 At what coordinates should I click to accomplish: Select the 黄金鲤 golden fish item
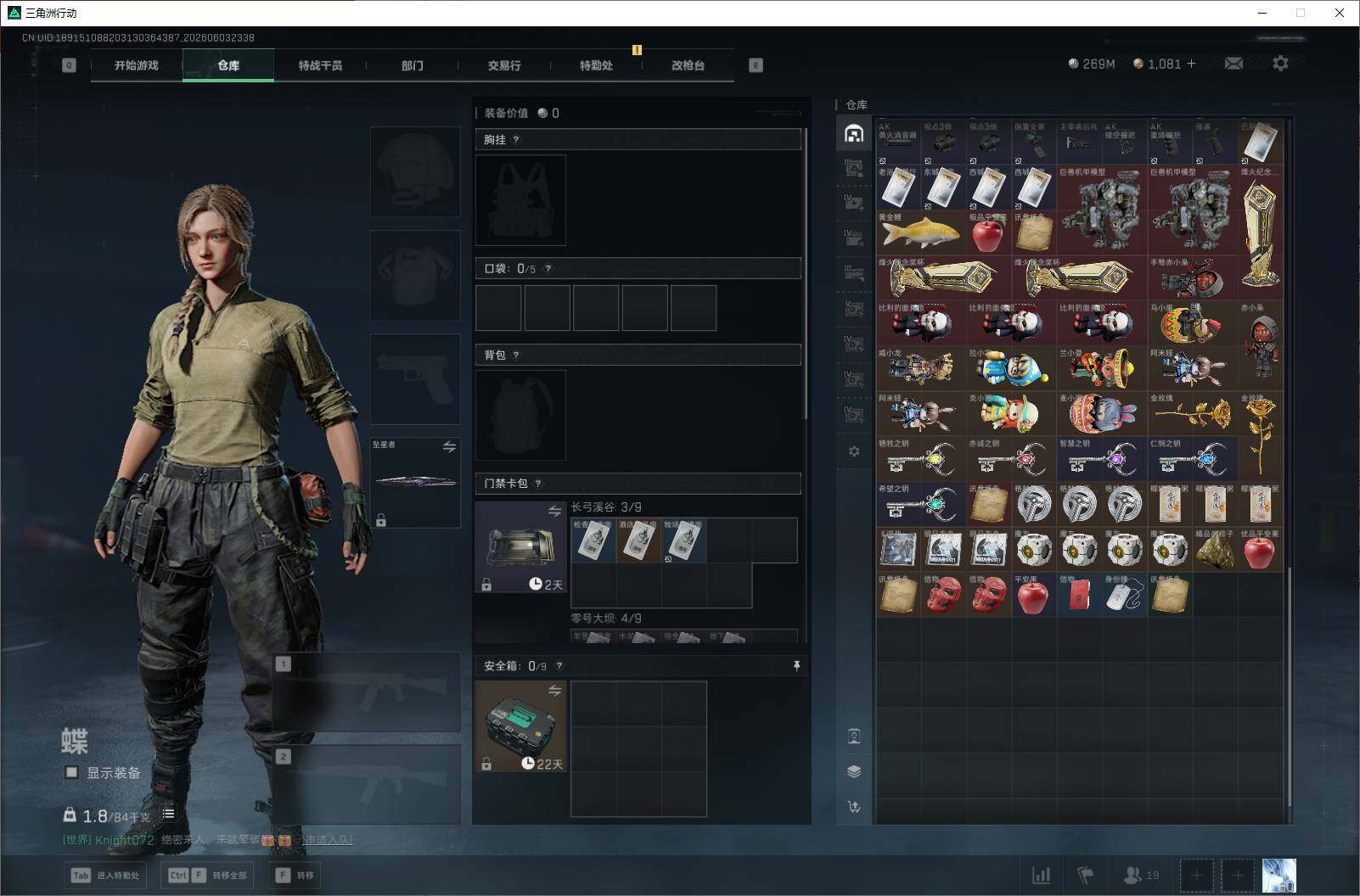coord(921,232)
